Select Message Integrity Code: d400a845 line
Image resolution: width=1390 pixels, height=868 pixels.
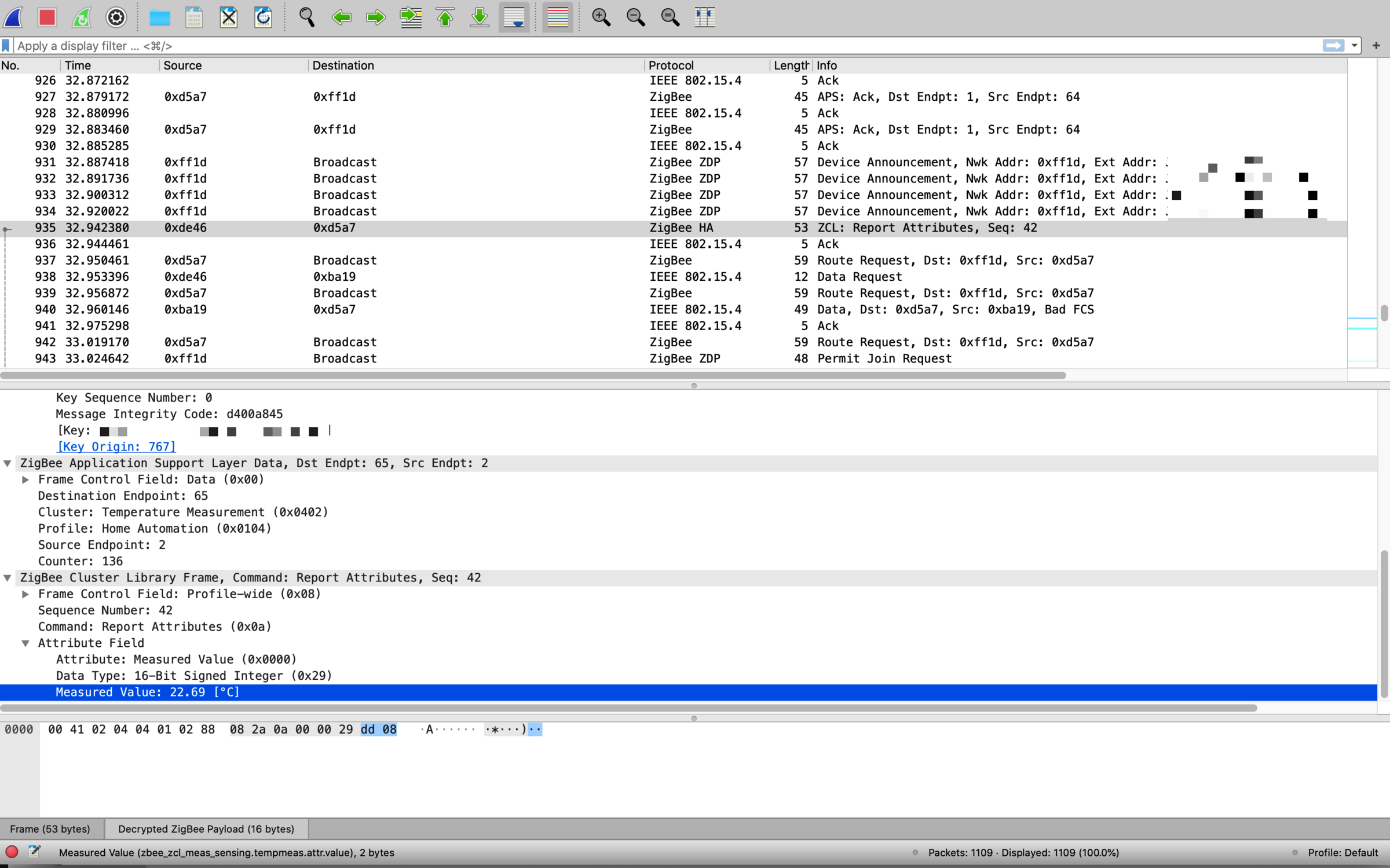coord(169,414)
